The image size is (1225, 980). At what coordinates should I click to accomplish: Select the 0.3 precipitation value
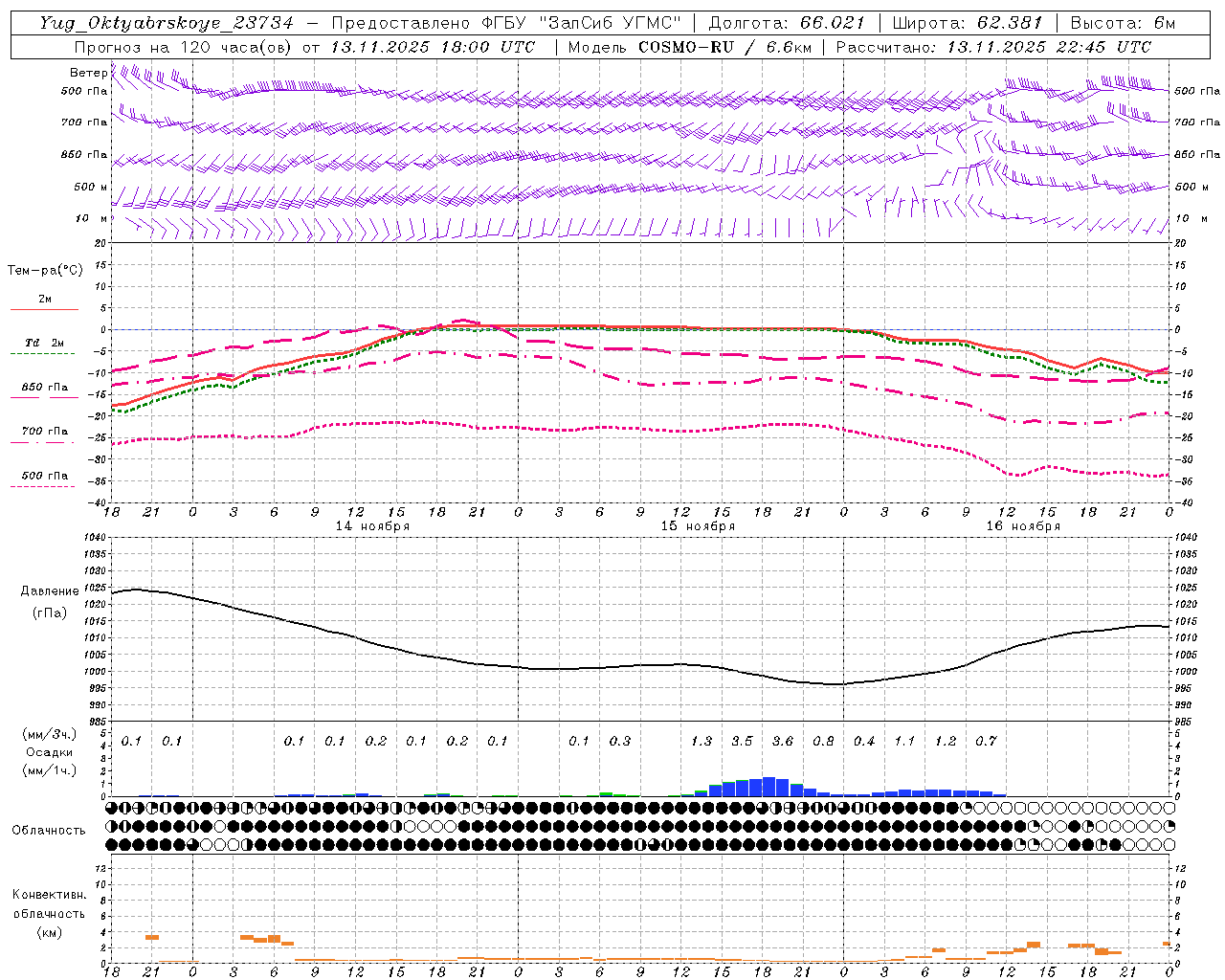(x=620, y=741)
